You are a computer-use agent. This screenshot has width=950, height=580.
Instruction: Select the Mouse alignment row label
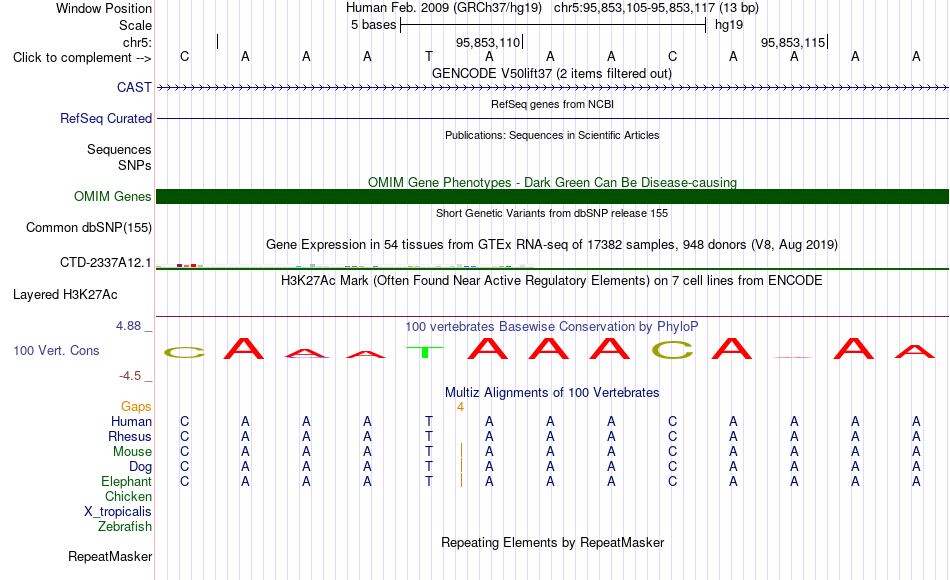132,452
